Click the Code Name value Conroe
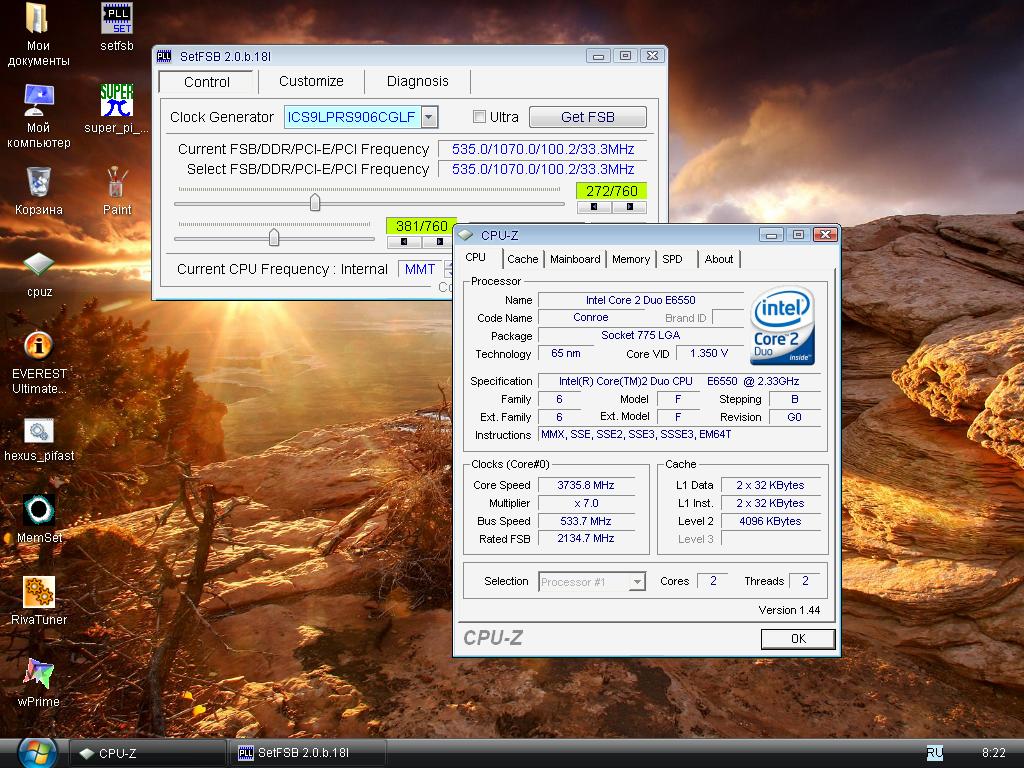 click(590, 317)
